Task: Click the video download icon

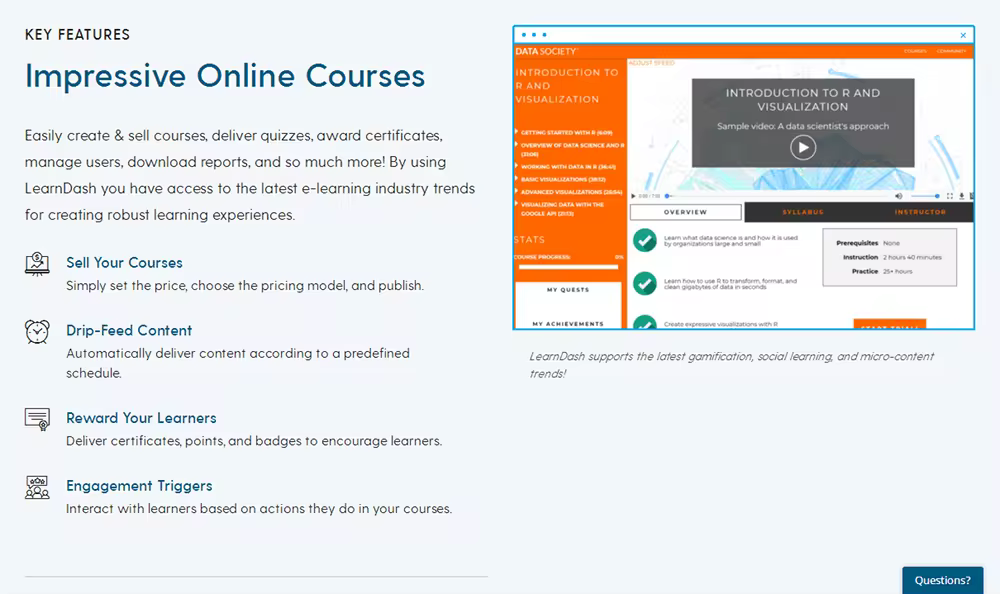Action: [x=962, y=196]
